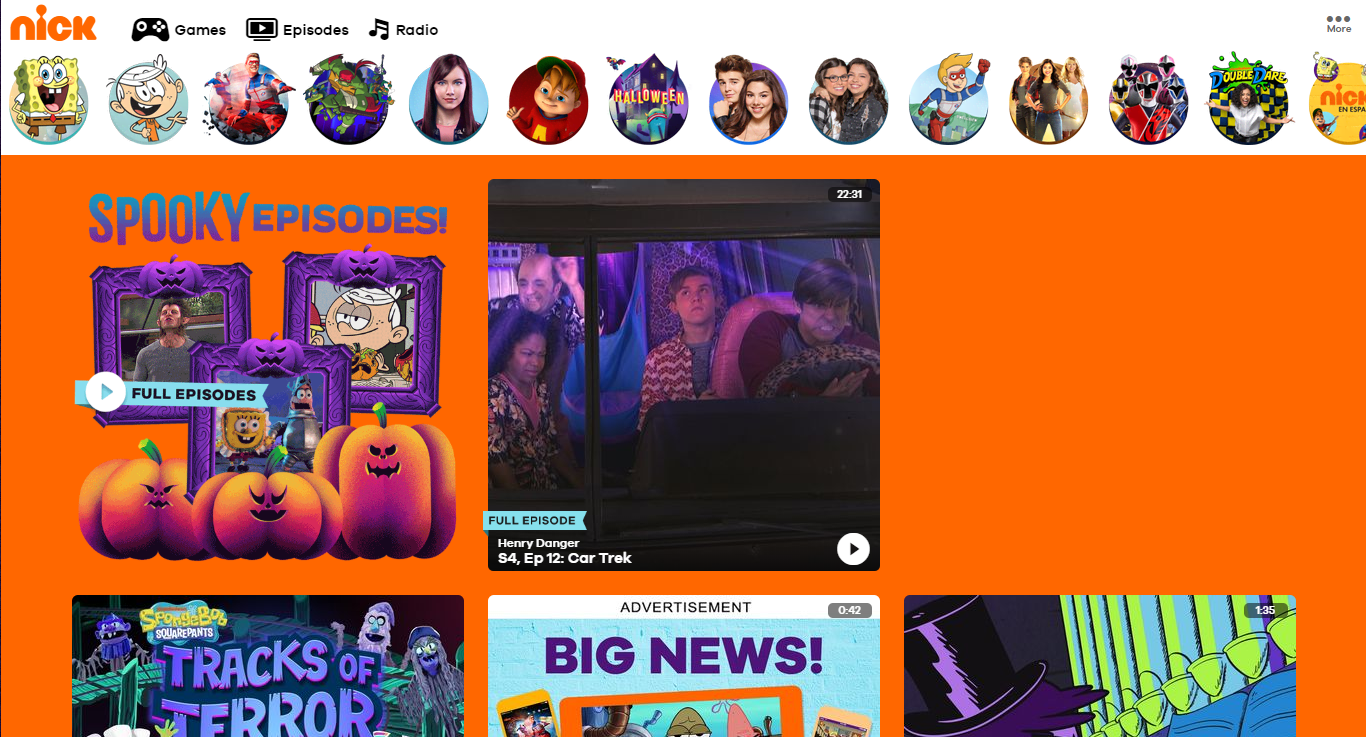Play Spooky Episodes full episodes button
The width and height of the screenshot is (1366, 737).
[x=106, y=392]
